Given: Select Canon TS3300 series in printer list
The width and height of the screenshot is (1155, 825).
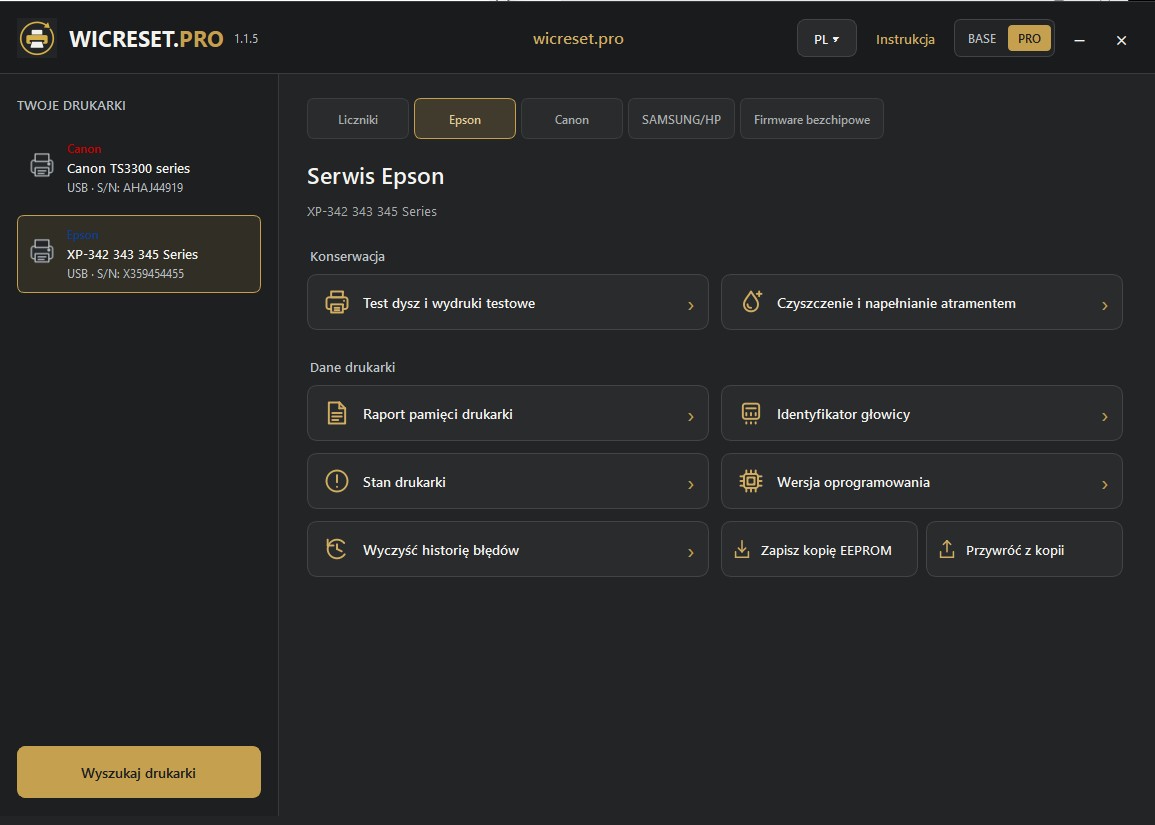Looking at the screenshot, I should point(138,168).
